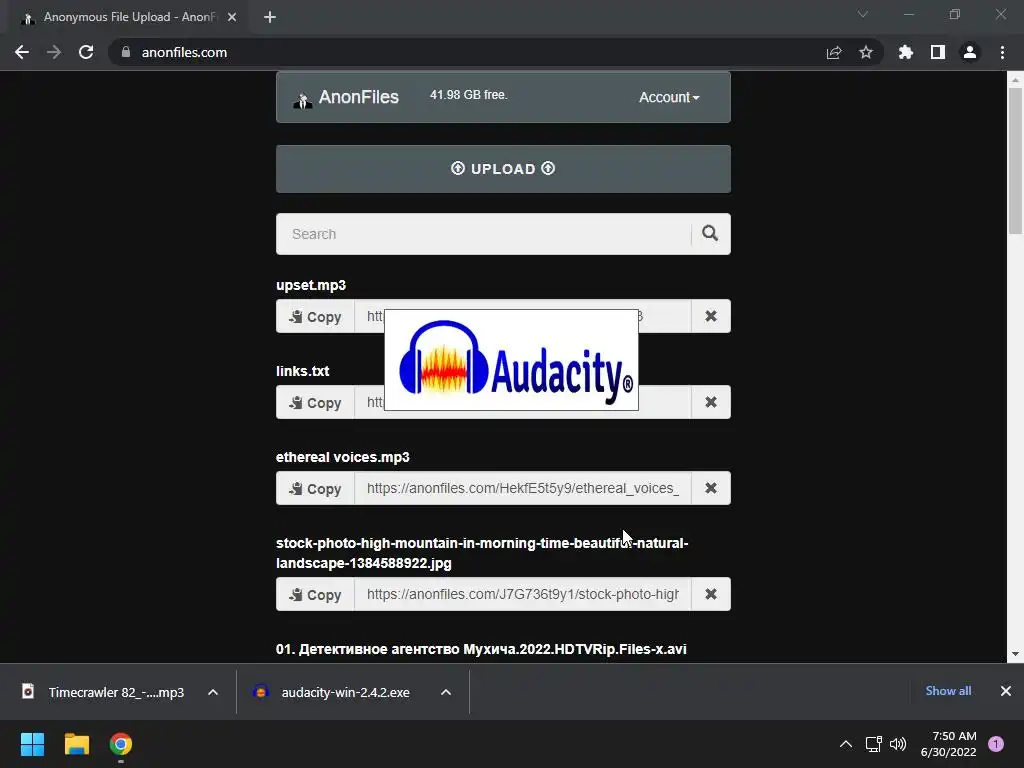
Task: Click Show all downloads
Action: coord(948,691)
